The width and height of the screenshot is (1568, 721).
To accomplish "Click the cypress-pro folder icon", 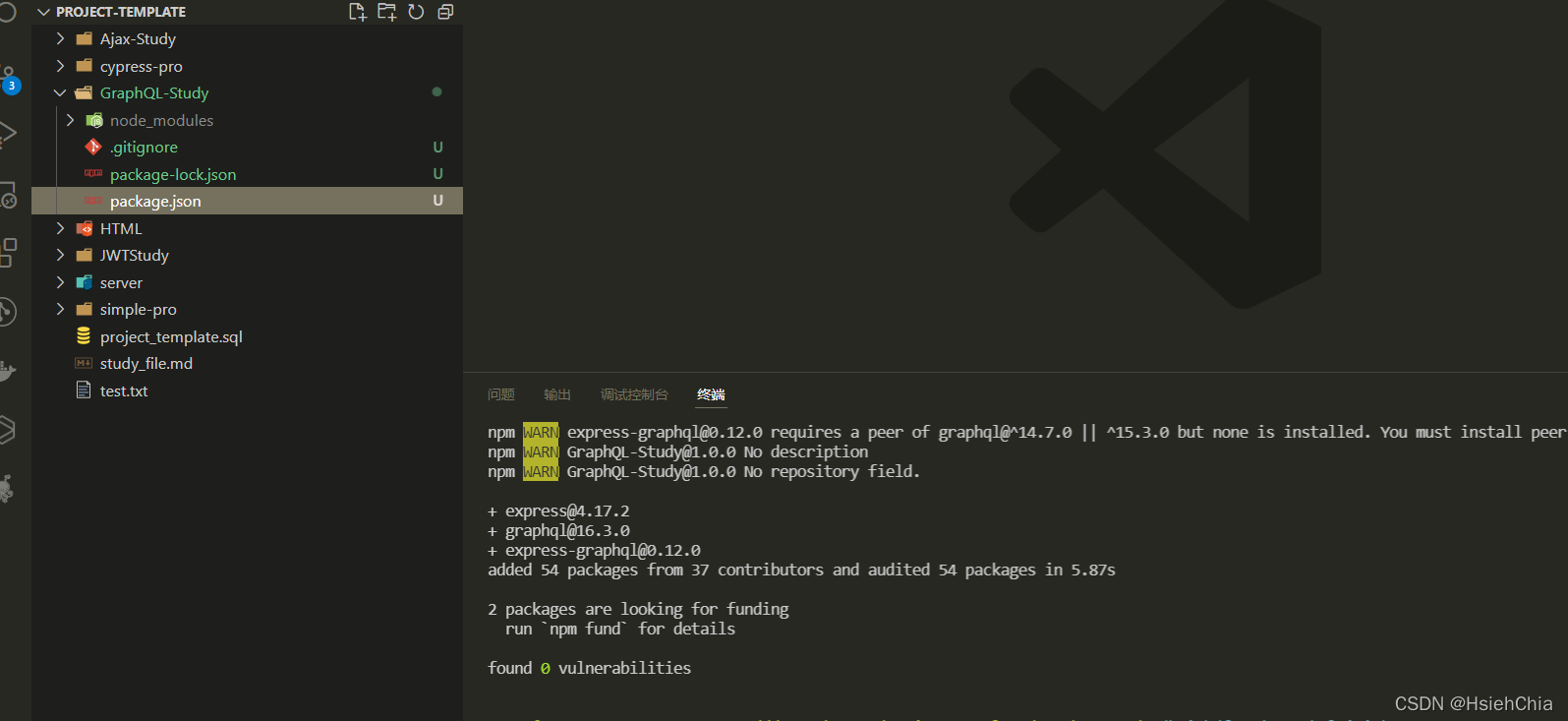I will (x=85, y=66).
